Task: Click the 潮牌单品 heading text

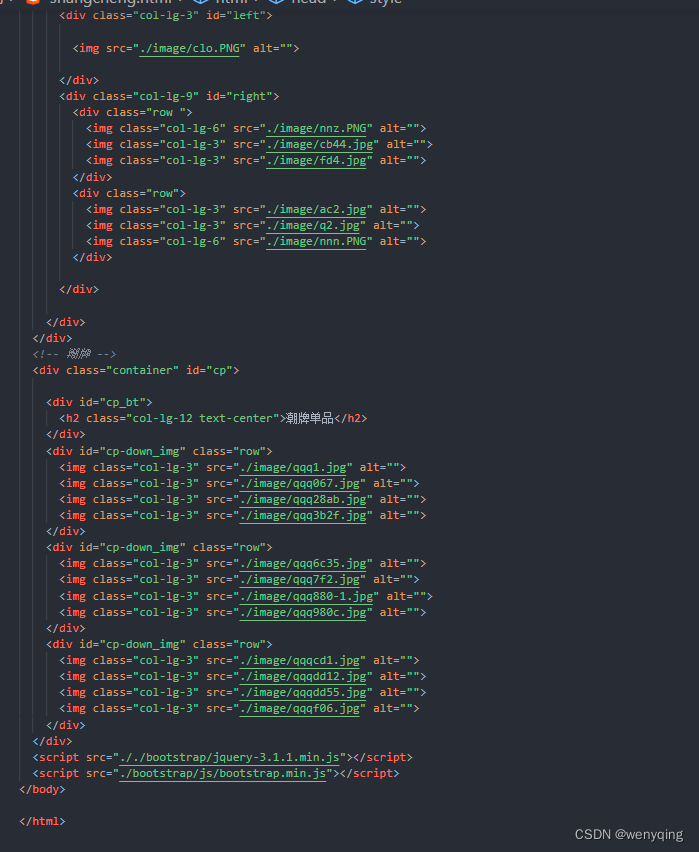Action: 309,418
